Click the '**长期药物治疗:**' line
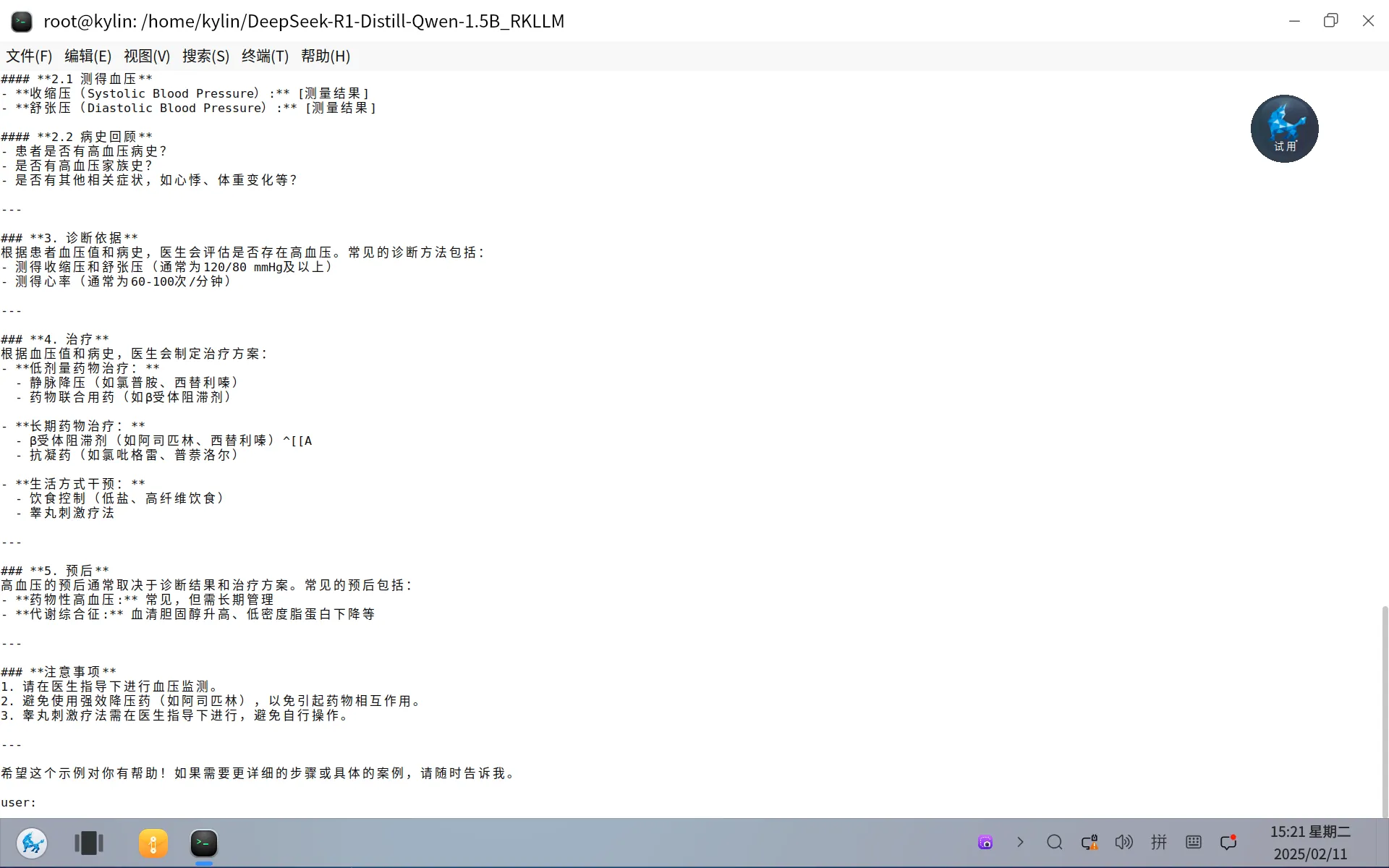This screenshot has height=868, width=1389. pyautogui.click(x=73, y=426)
